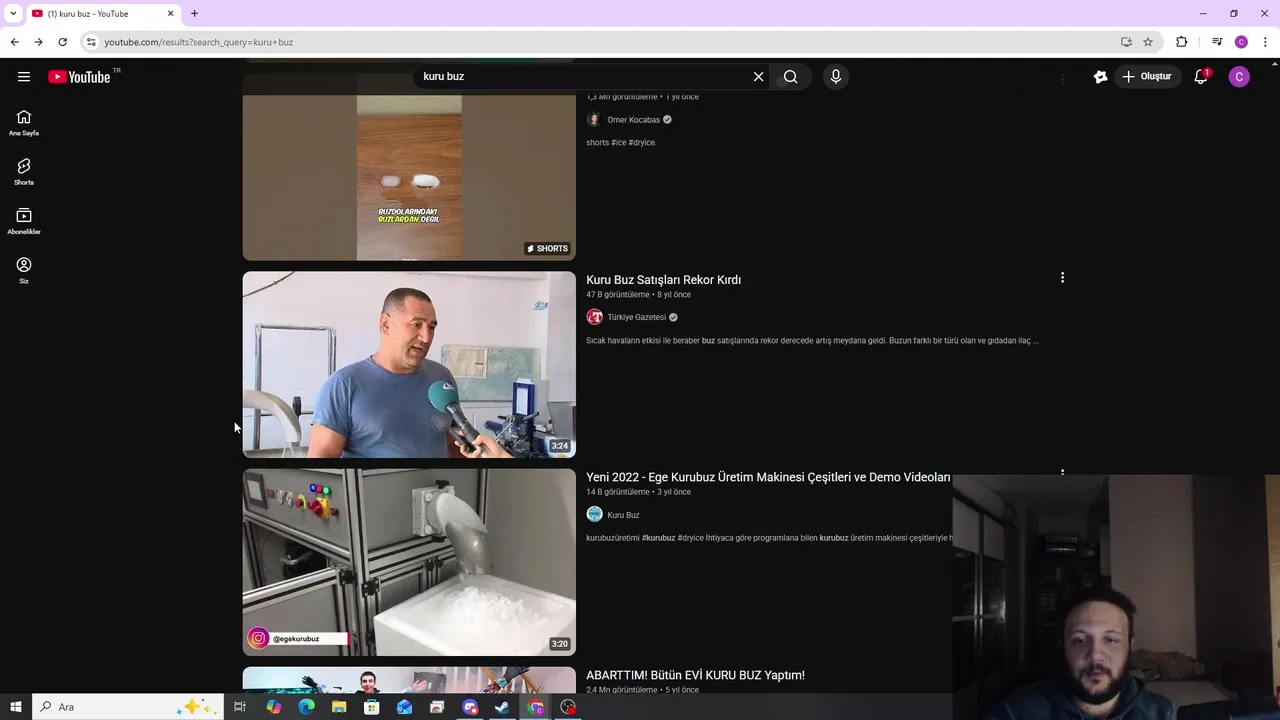Open the Kuru Buz channel name link
The width and height of the screenshot is (1280, 720).
(x=623, y=515)
